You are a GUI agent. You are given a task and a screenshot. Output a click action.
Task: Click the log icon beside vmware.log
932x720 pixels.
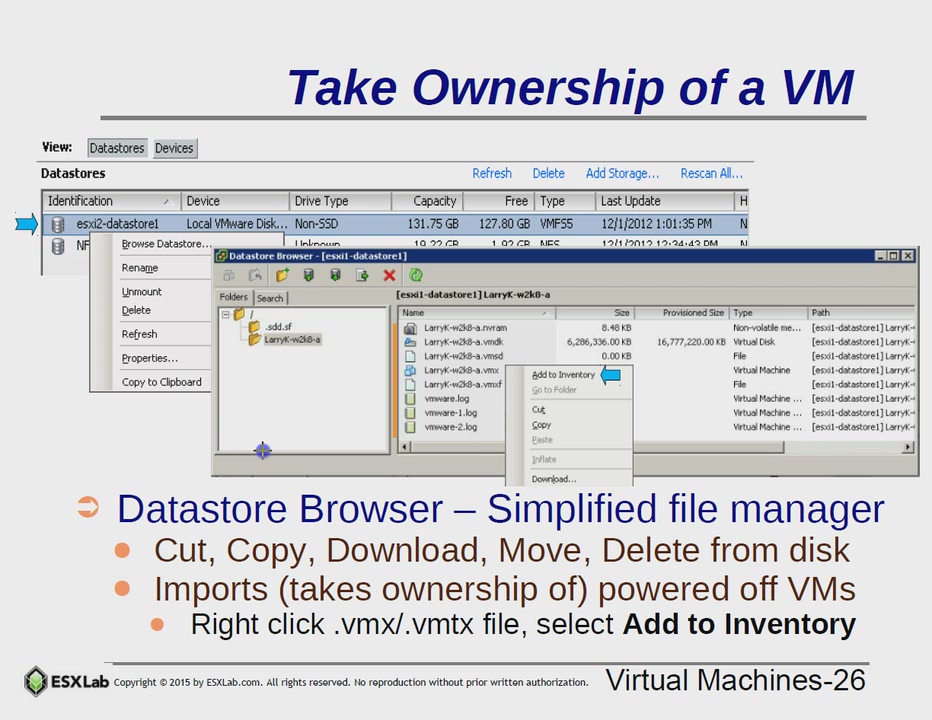[x=410, y=399]
